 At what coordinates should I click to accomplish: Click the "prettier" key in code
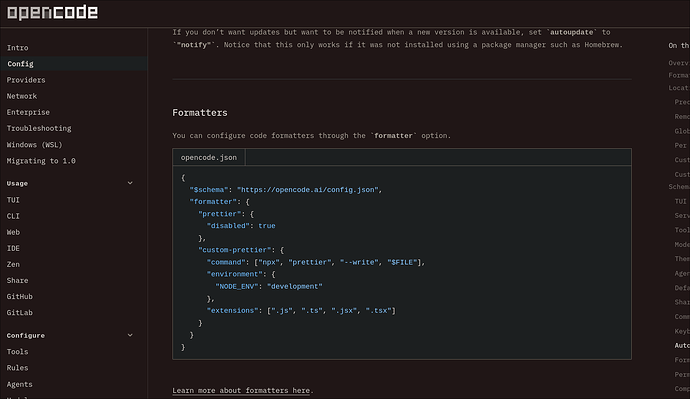tap(220, 214)
